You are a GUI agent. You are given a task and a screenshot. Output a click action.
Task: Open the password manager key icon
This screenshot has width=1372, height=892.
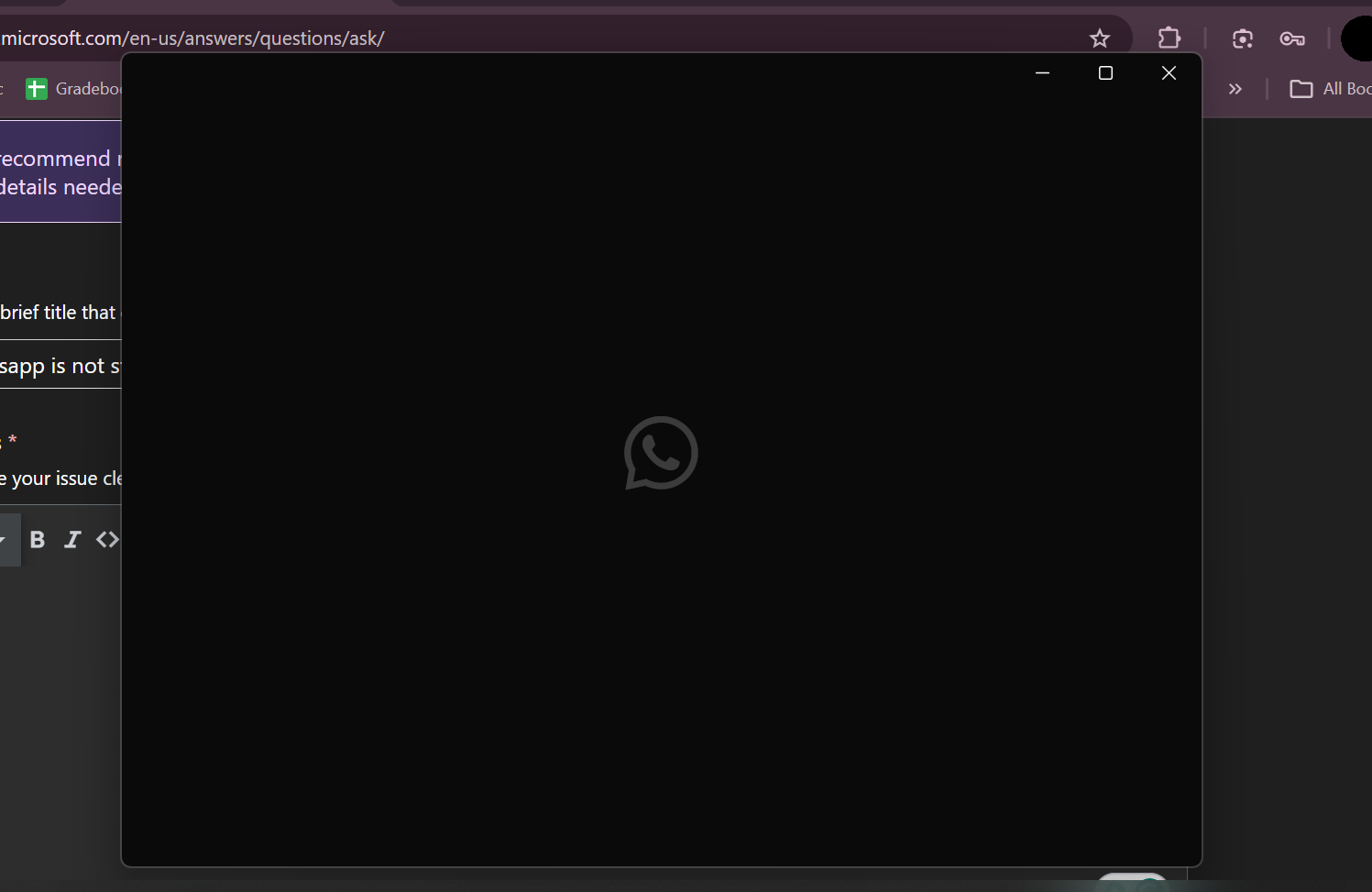(x=1292, y=39)
